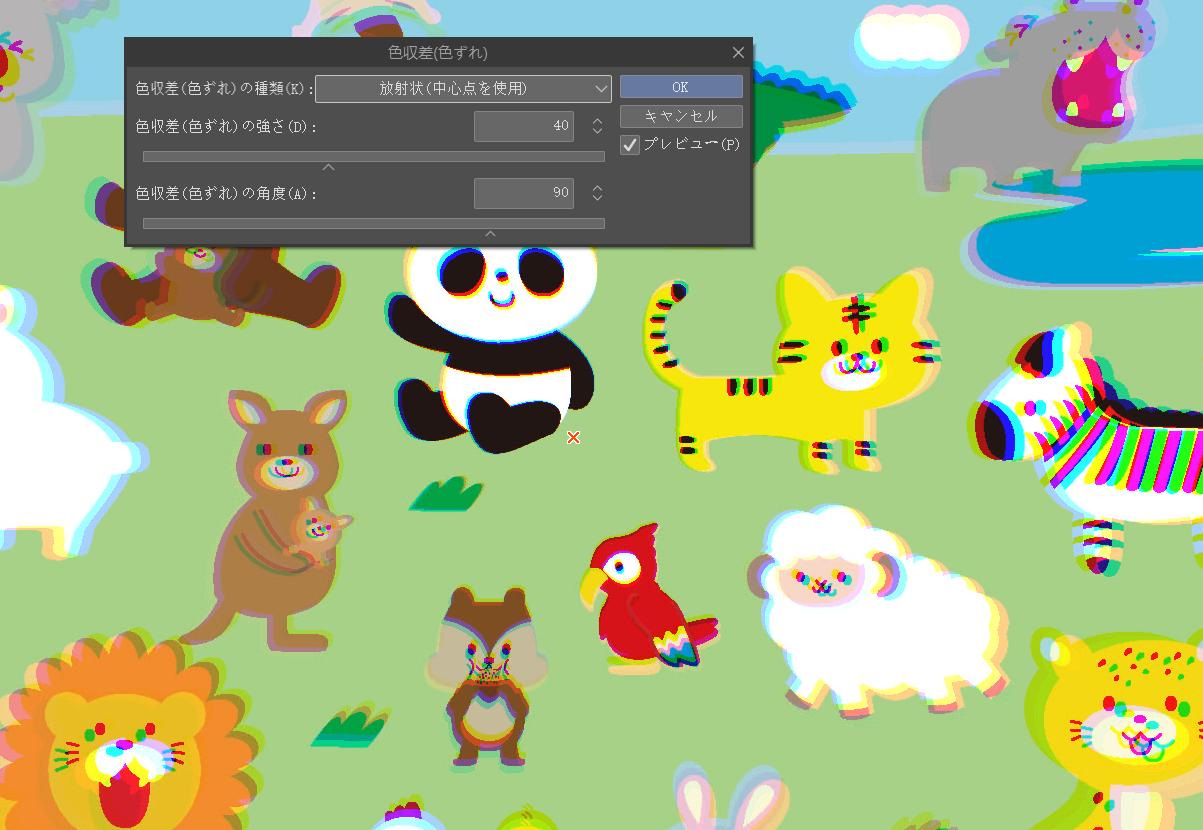
Task: Select the angle value input showing 90
Action: pyautogui.click(x=524, y=193)
